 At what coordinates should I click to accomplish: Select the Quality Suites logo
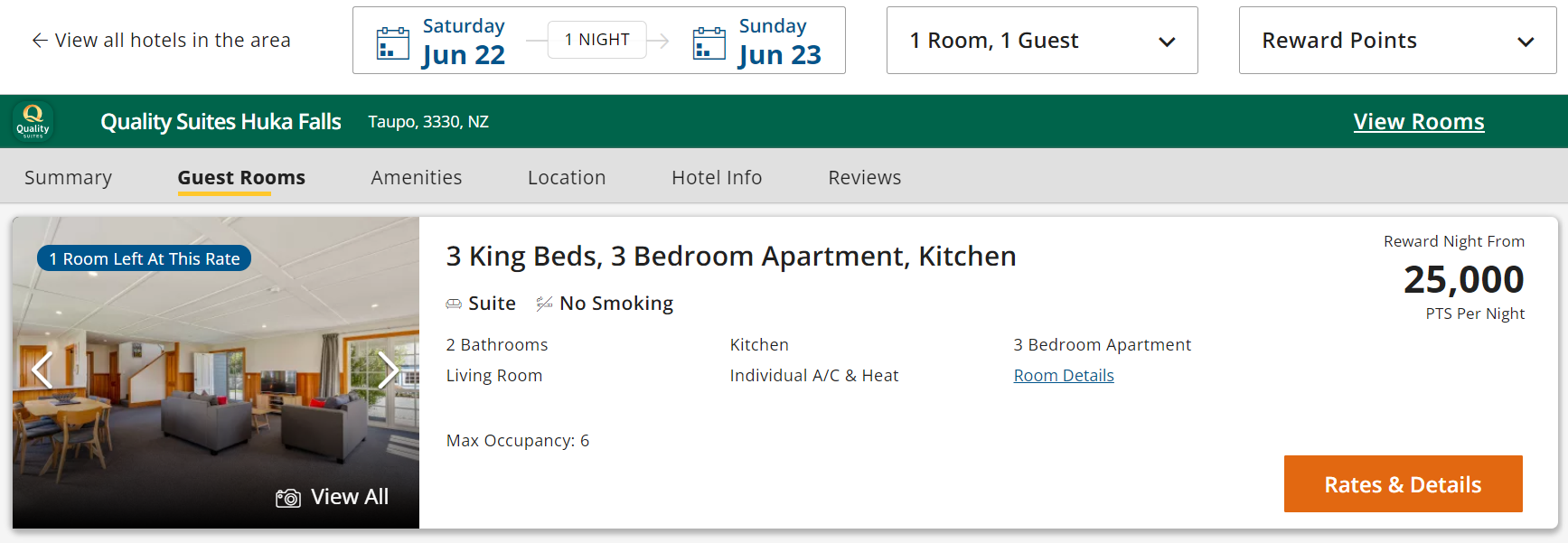[33, 121]
